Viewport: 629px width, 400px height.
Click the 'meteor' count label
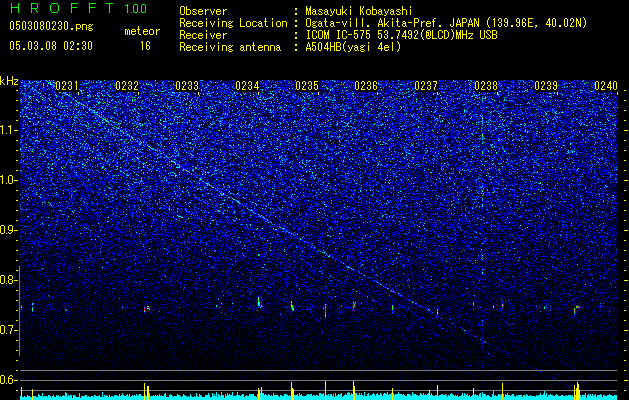tap(142, 31)
